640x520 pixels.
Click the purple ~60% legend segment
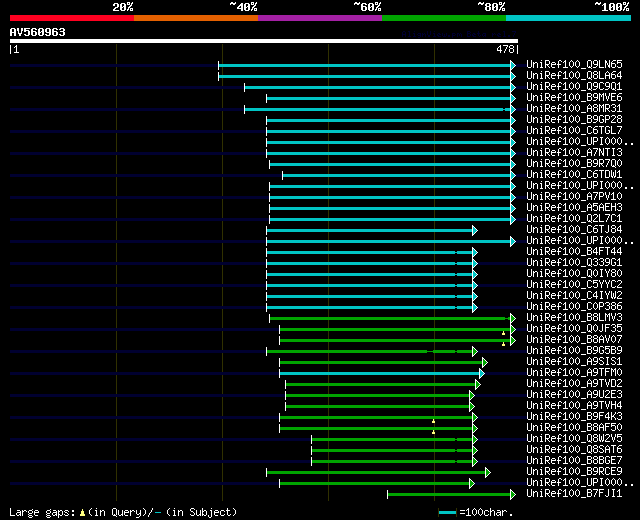coord(320,18)
